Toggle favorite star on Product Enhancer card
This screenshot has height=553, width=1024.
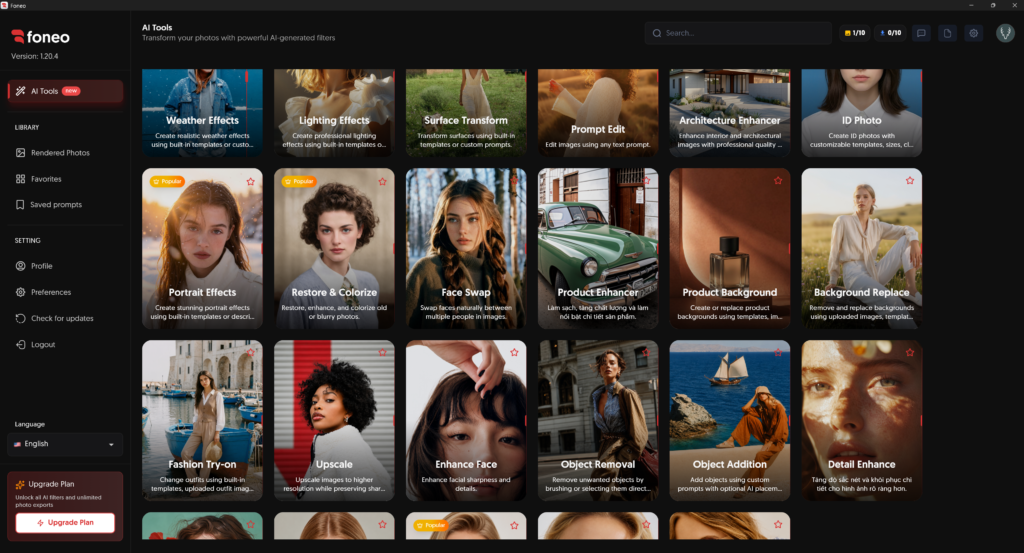tap(647, 181)
